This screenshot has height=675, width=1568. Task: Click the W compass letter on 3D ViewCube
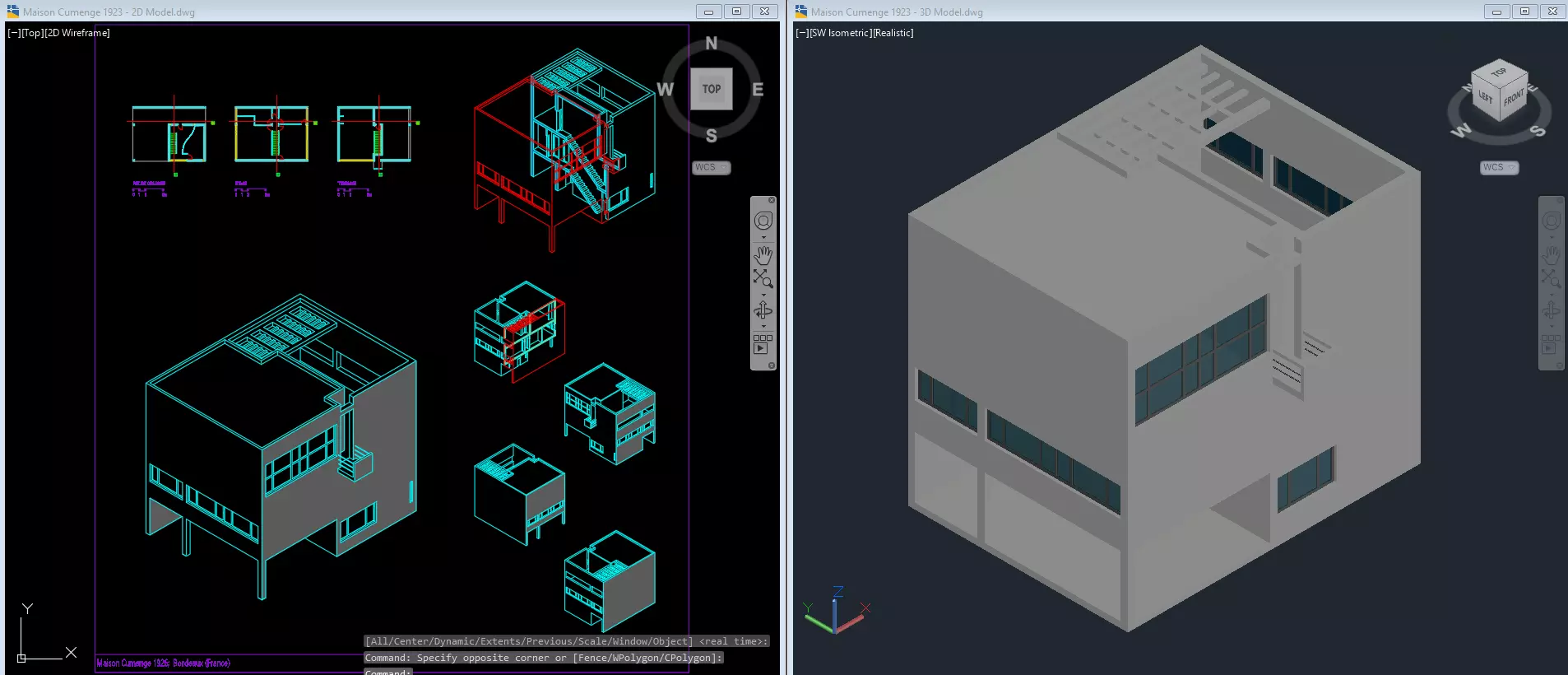(x=1461, y=130)
